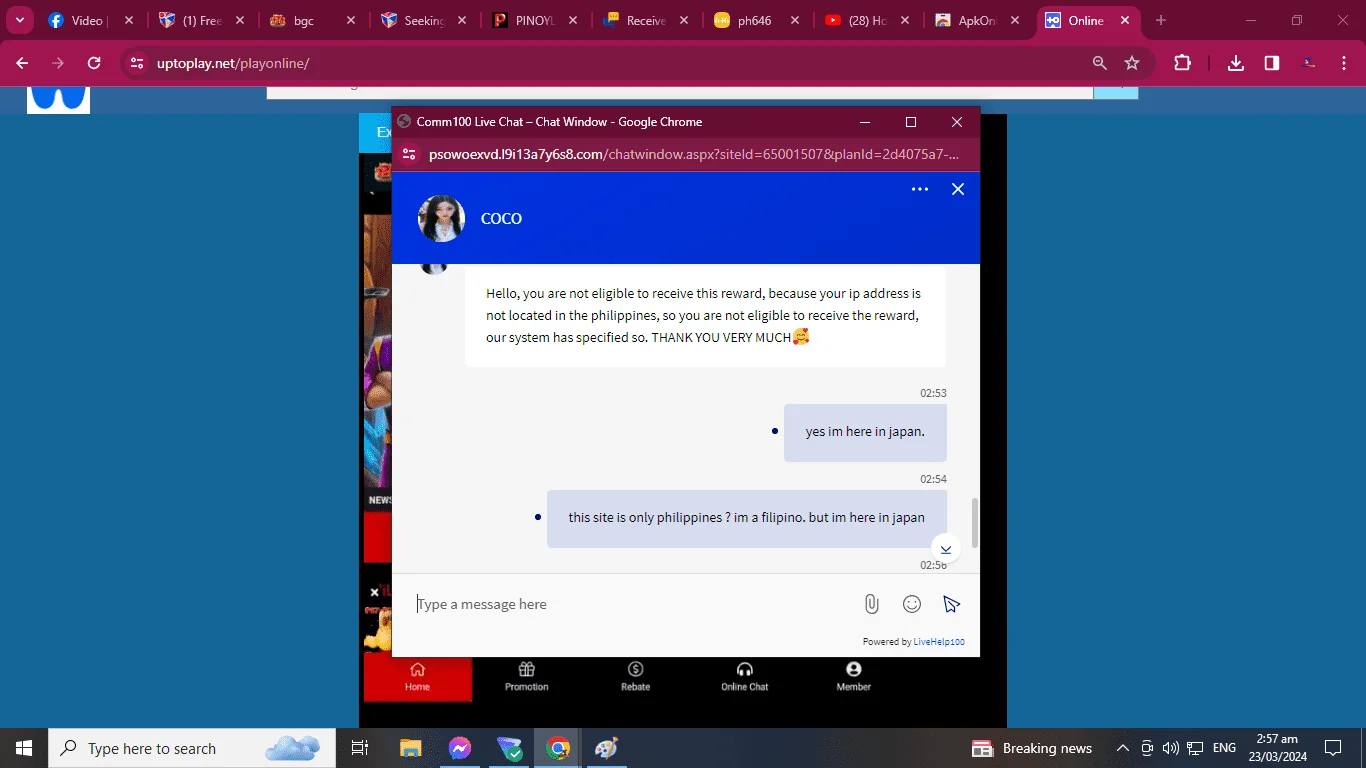This screenshot has width=1366, height=768.
Task: Open Paint app from taskbar
Action: (x=607, y=748)
